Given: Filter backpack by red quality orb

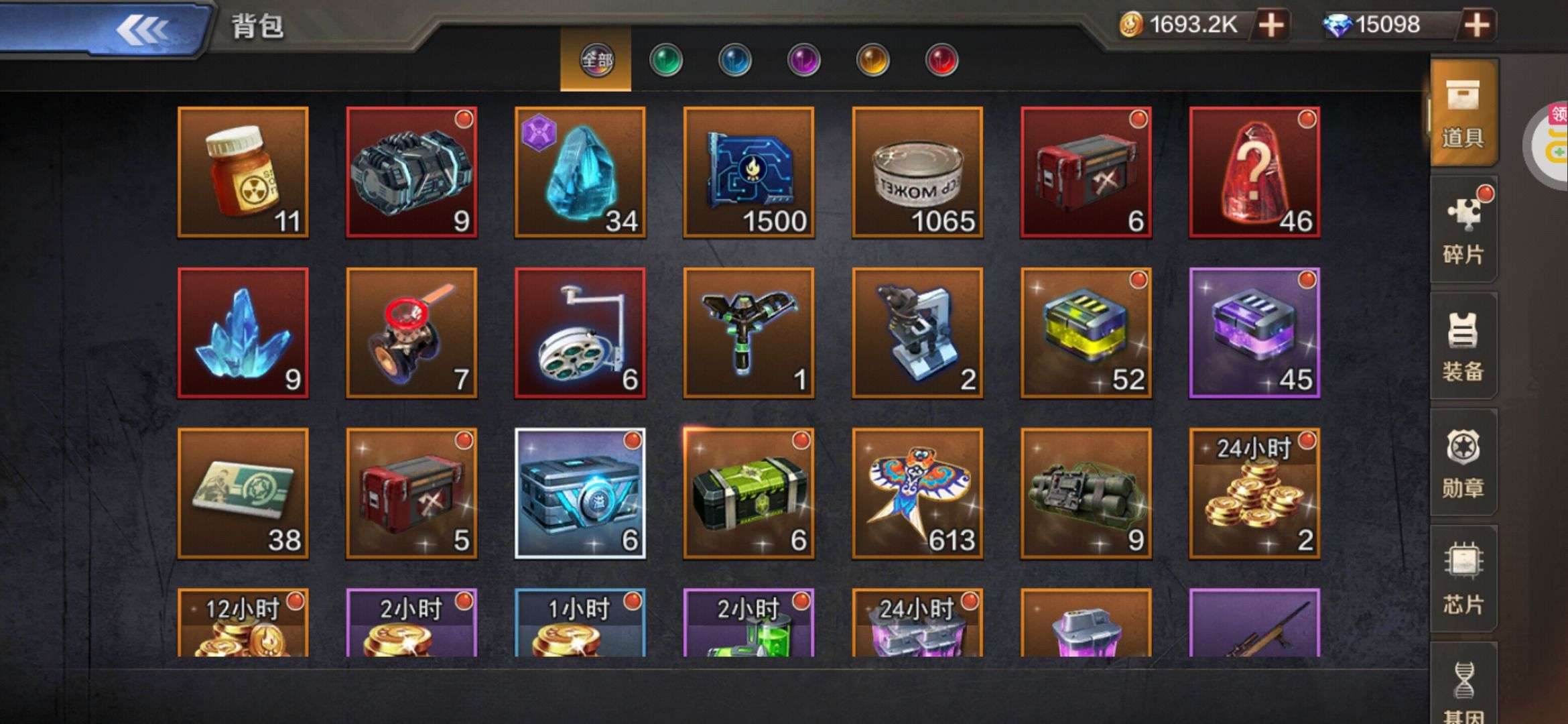Looking at the screenshot, I should 941,61.
